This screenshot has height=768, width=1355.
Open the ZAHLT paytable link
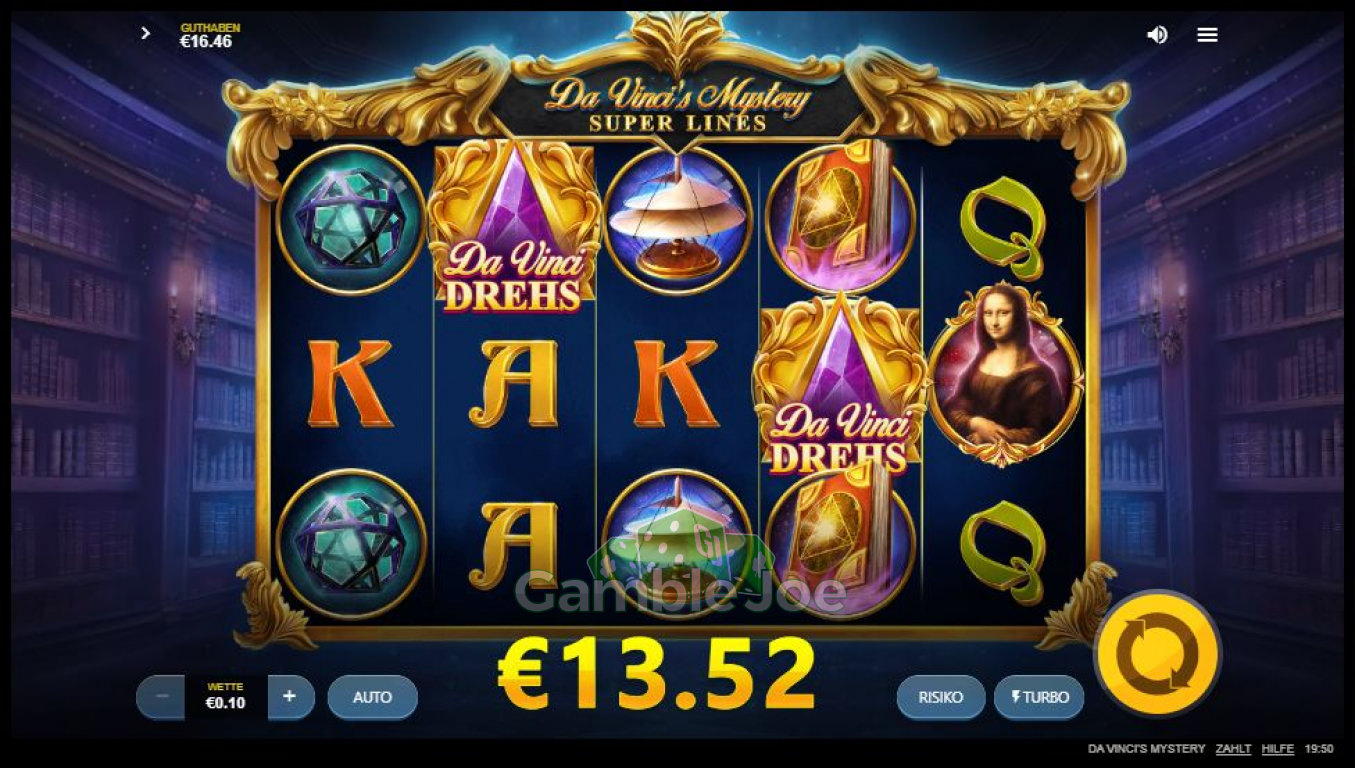coord(1233,749)
